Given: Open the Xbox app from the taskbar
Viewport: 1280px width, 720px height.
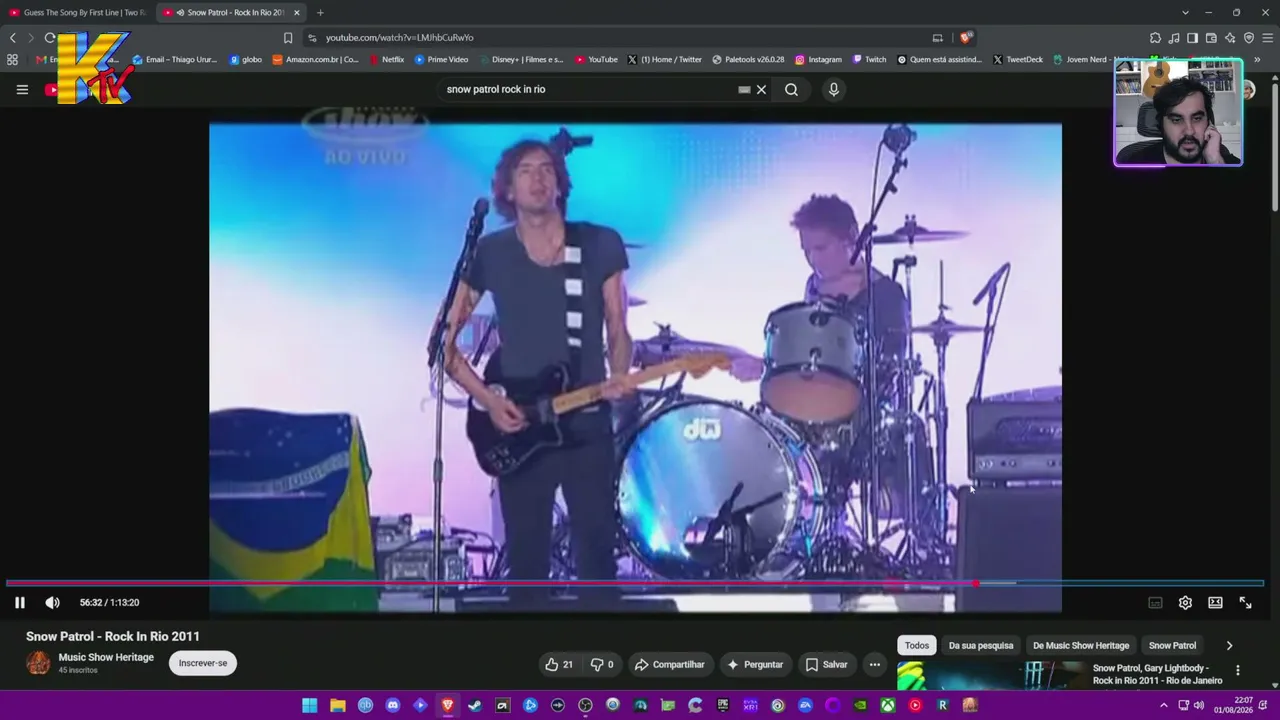Looking at the screenshot, I should tap(887, 705).
